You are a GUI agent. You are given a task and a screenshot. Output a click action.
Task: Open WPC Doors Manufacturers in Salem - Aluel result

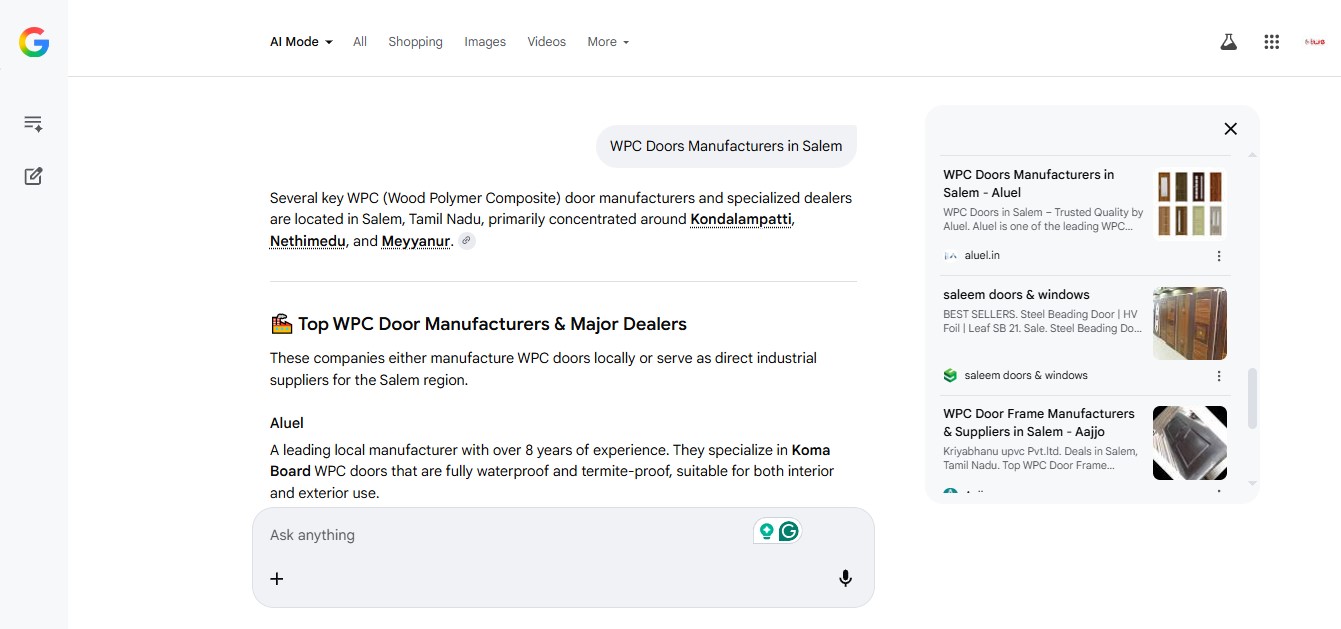point(1028,183)
